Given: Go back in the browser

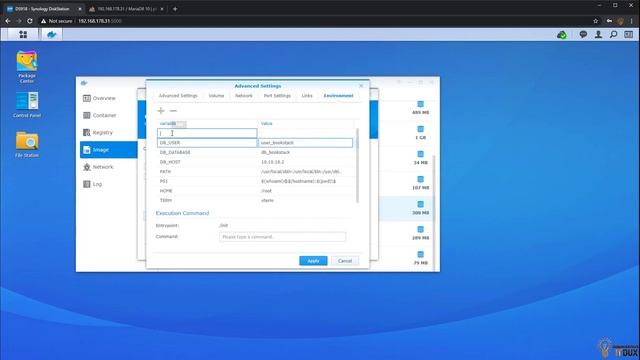Looking at the screenshot, I should point(8,21).
